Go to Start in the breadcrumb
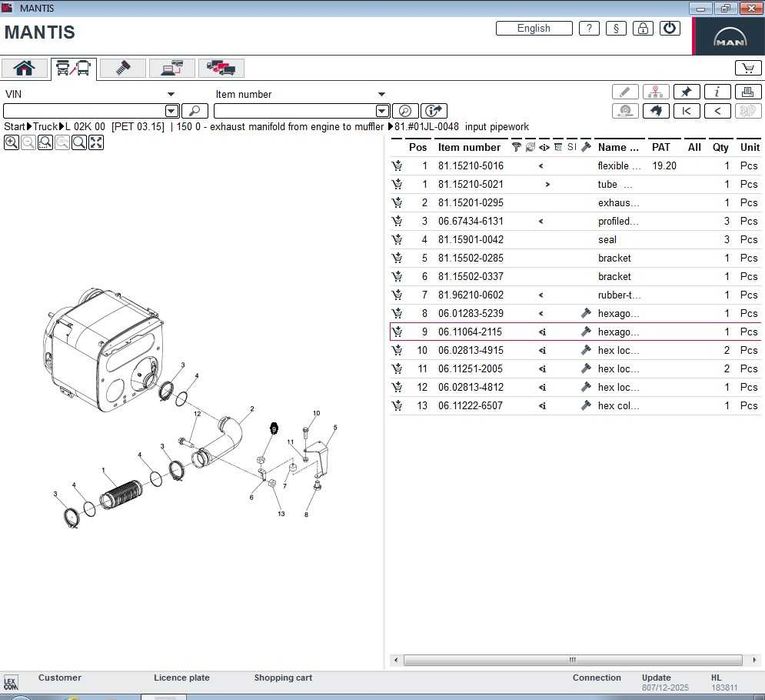The width and height of the screenshot is (765, 700). tap(14, 127)
